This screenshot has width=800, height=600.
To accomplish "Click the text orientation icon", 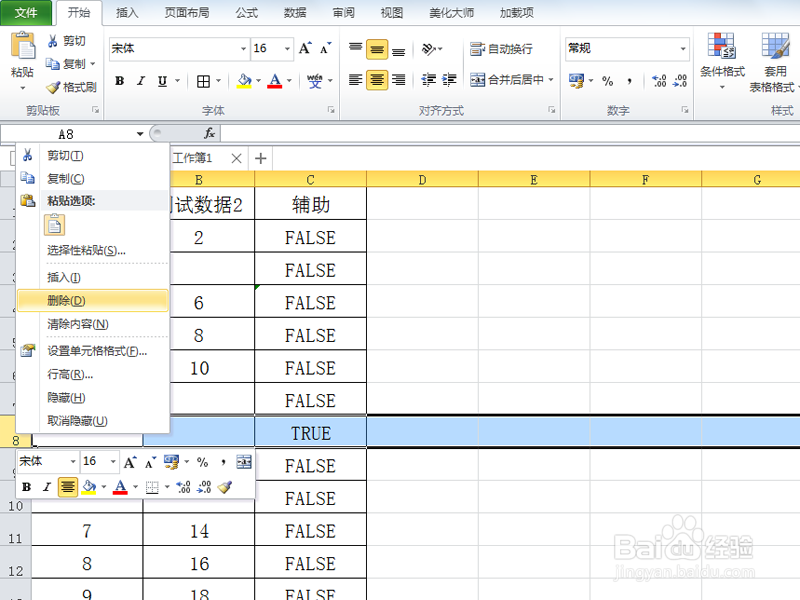I will (429, 49).
